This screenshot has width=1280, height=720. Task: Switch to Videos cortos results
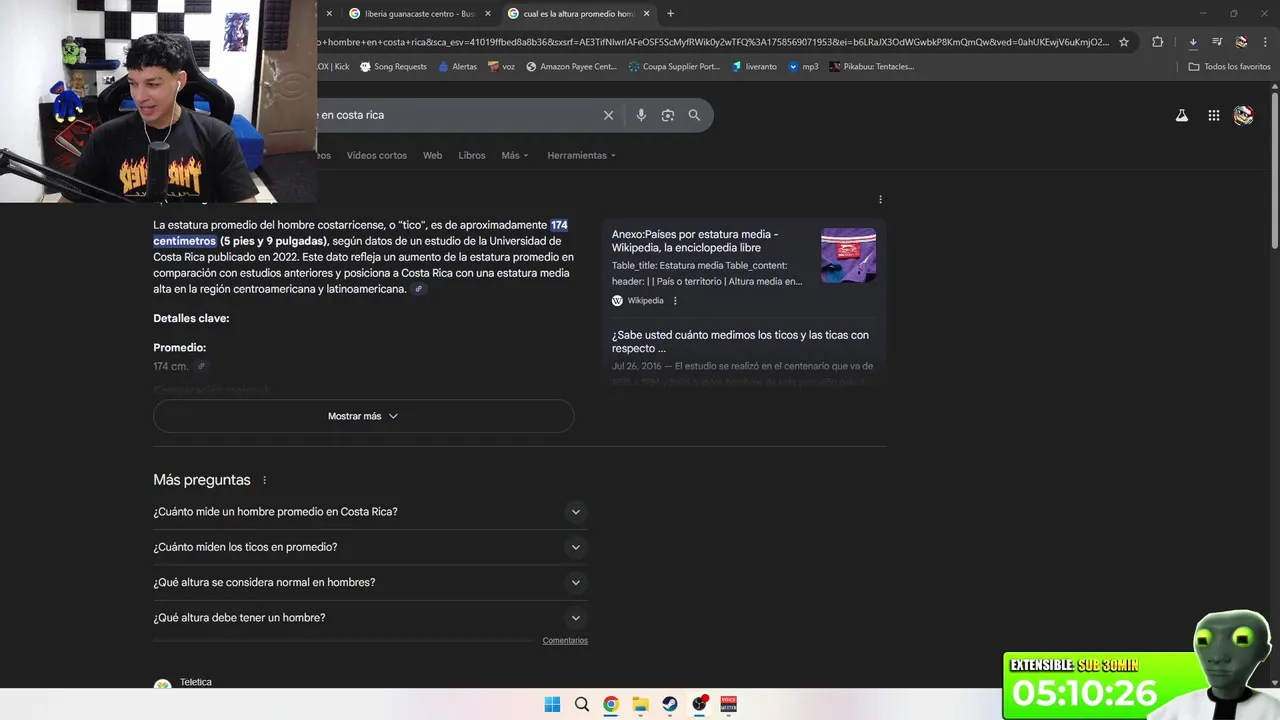click(x=377, y=156)
